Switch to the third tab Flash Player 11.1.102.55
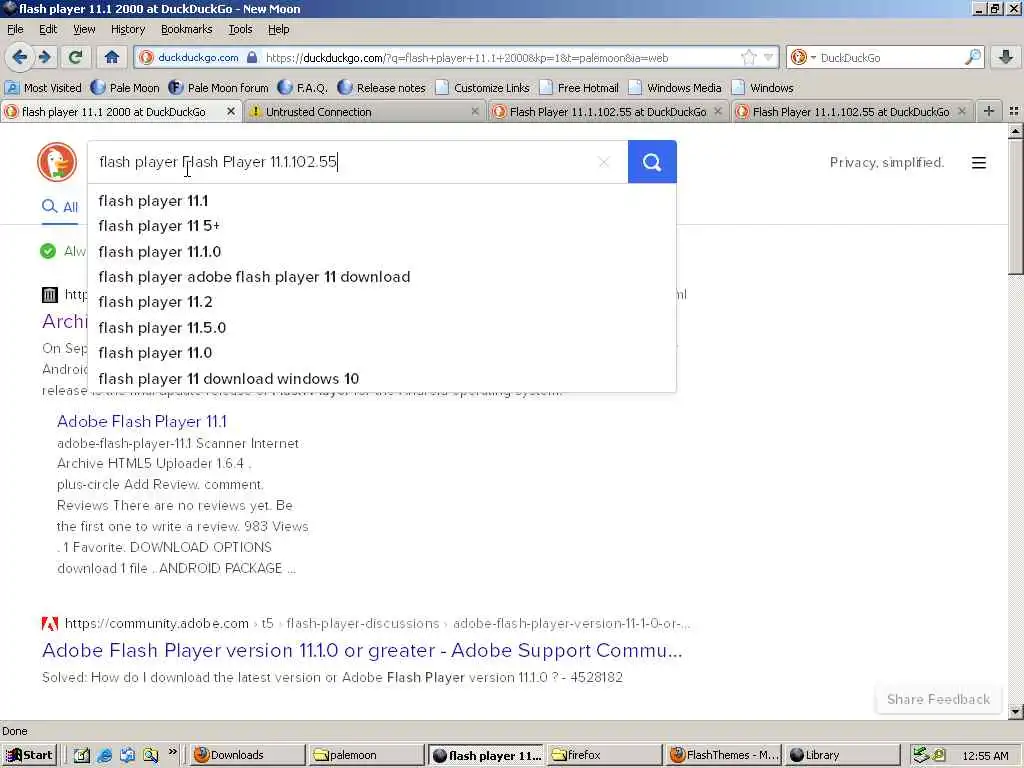The height and width of the screenshot is (768, 1024). [x=607, y=112]
